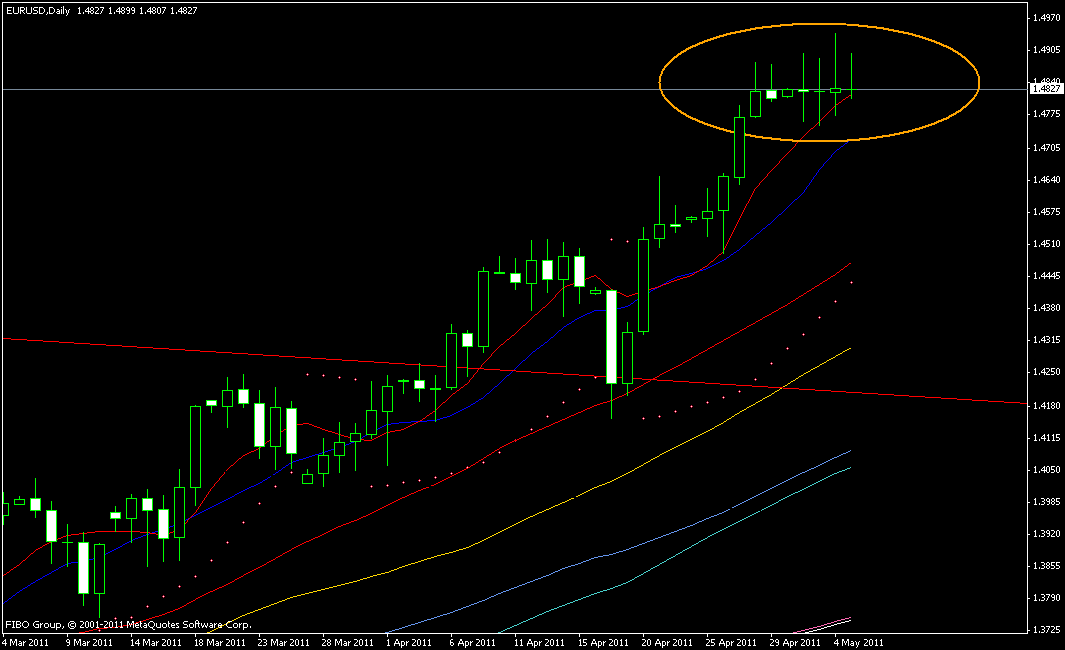Click the tall green candle entering the ellipse

point(740,147)
